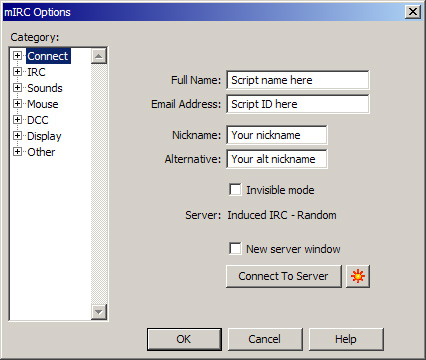Focus the Alternative nickname field

click(x=277, y=159)
